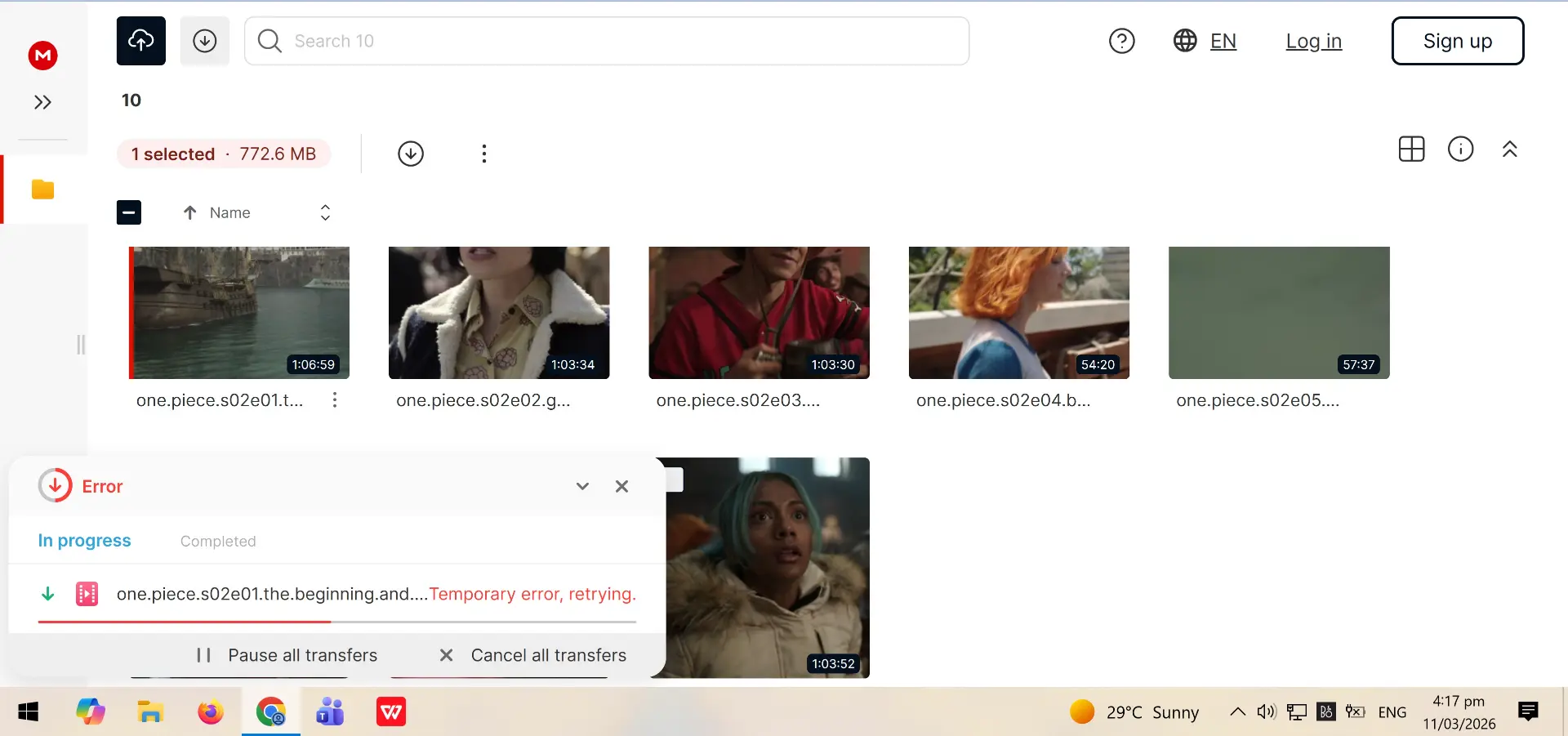Show the info panel icon
This screenshot has width=1568, height=736.
pyautogui.click(x=1461, y=149)
